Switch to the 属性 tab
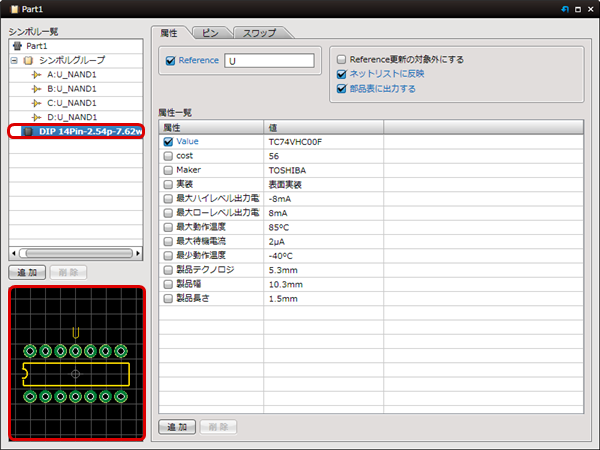The width and height of the screenshot is (600, 450). click(169, 33)
